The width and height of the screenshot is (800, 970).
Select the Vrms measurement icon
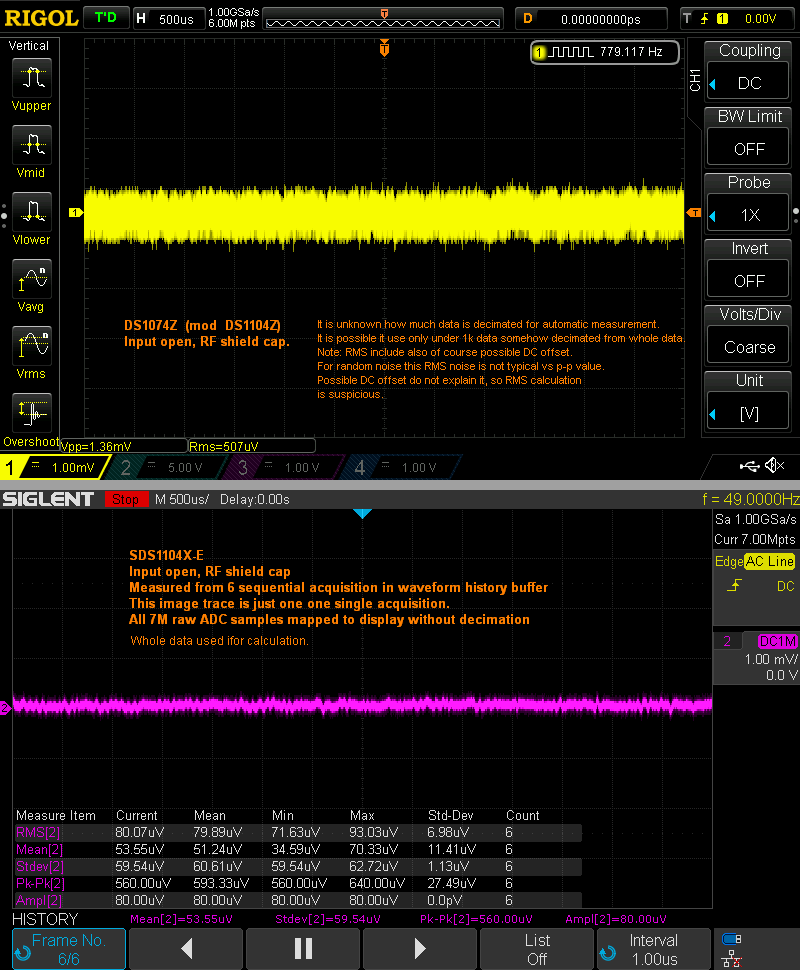[31, 345]
